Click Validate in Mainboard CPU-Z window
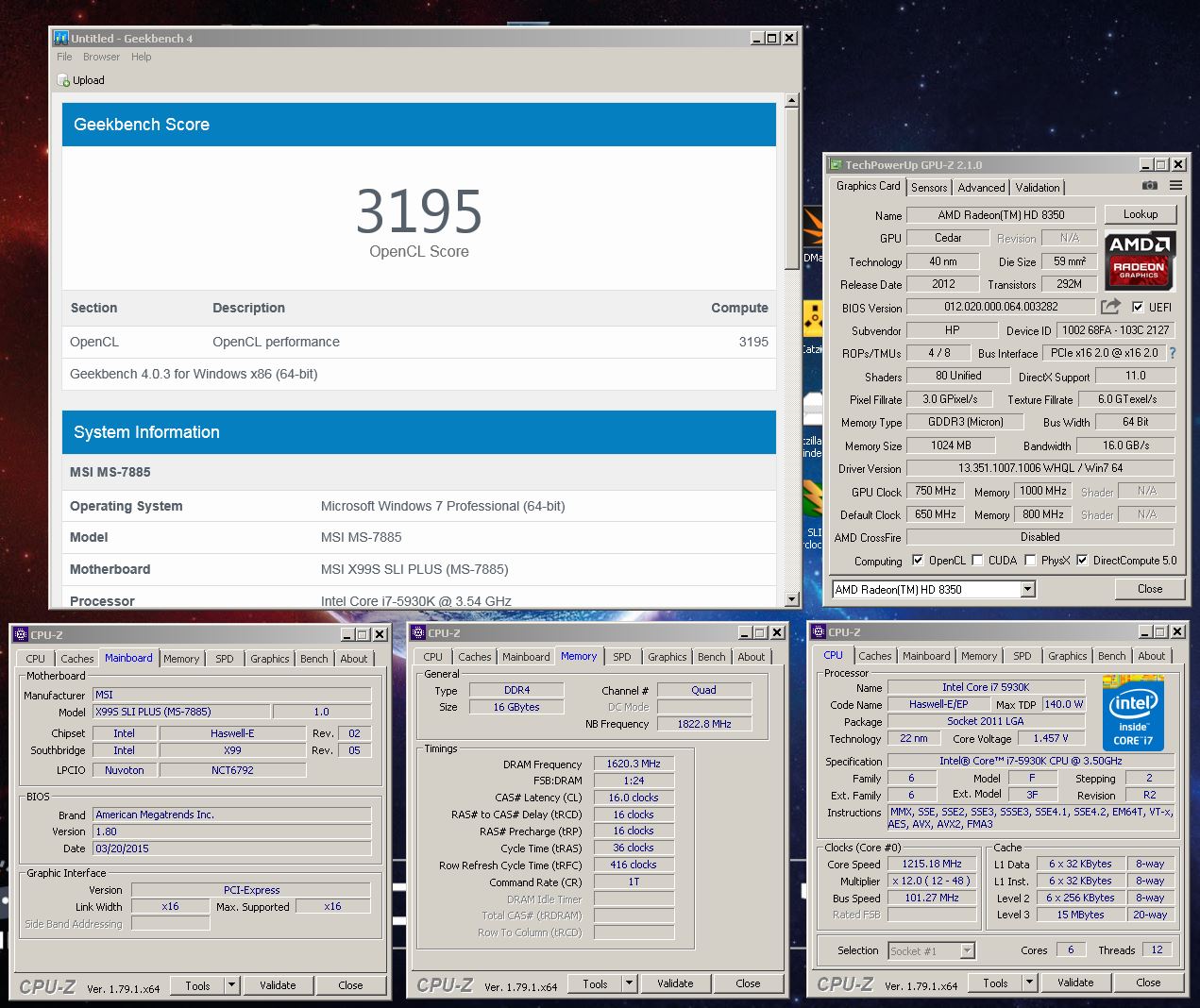Viewport: 1200px width, 1008px height. [x=278, y=985]
